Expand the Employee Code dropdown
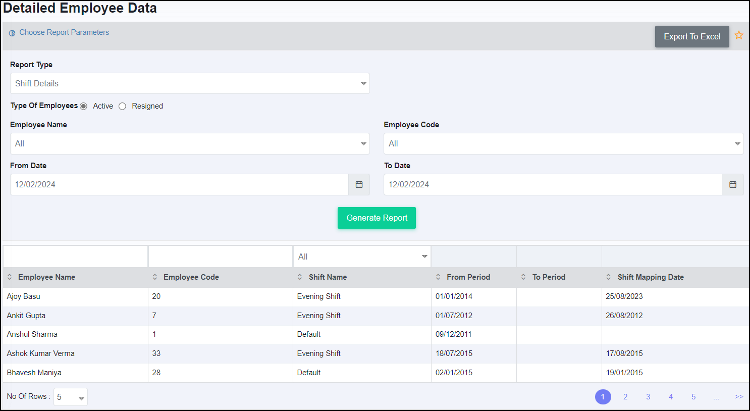The image size is (750, 411). 563,144
